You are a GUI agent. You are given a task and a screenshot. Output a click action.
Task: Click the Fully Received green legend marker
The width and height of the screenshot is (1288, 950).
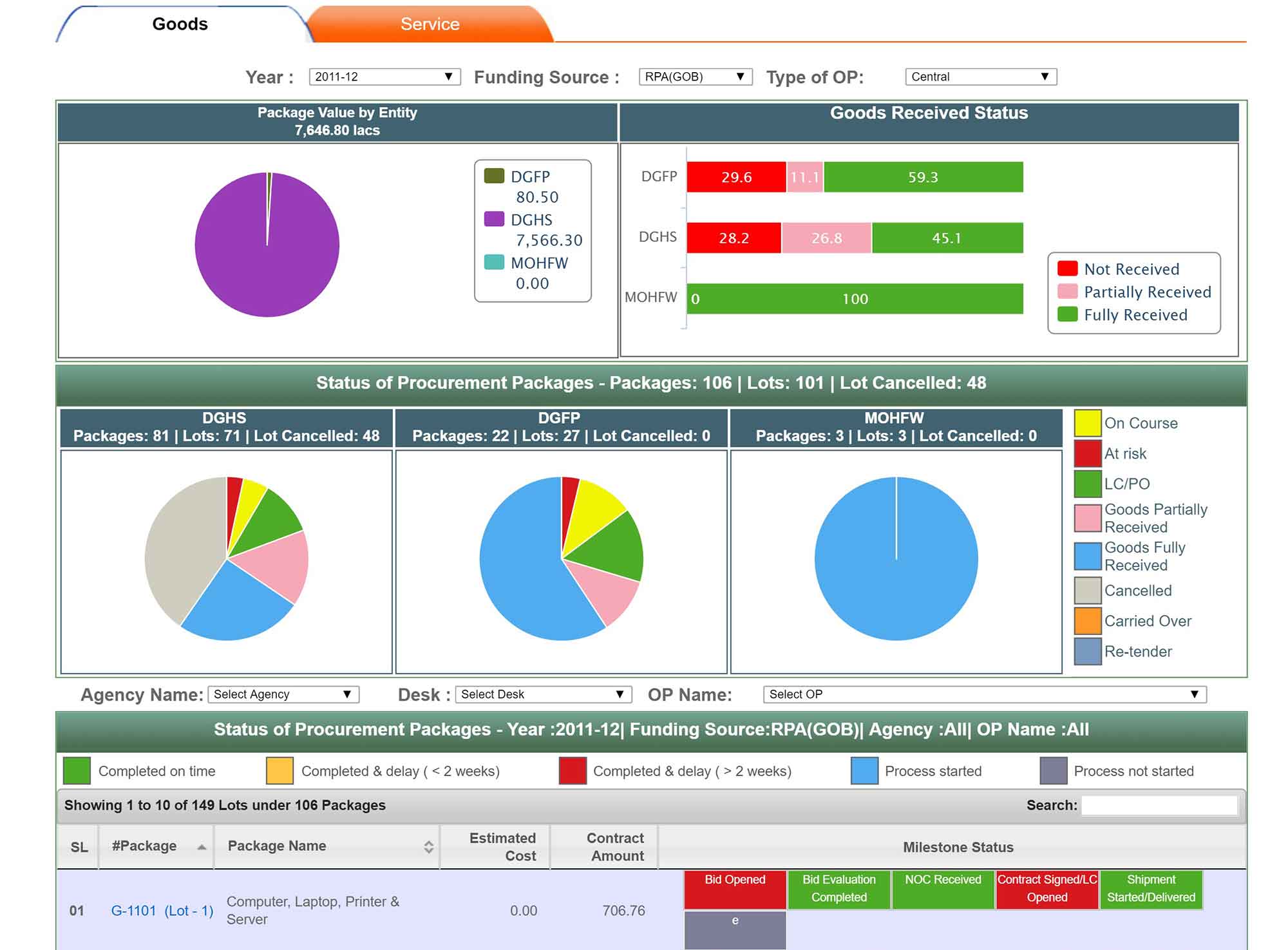click(x=1067, y=314)
